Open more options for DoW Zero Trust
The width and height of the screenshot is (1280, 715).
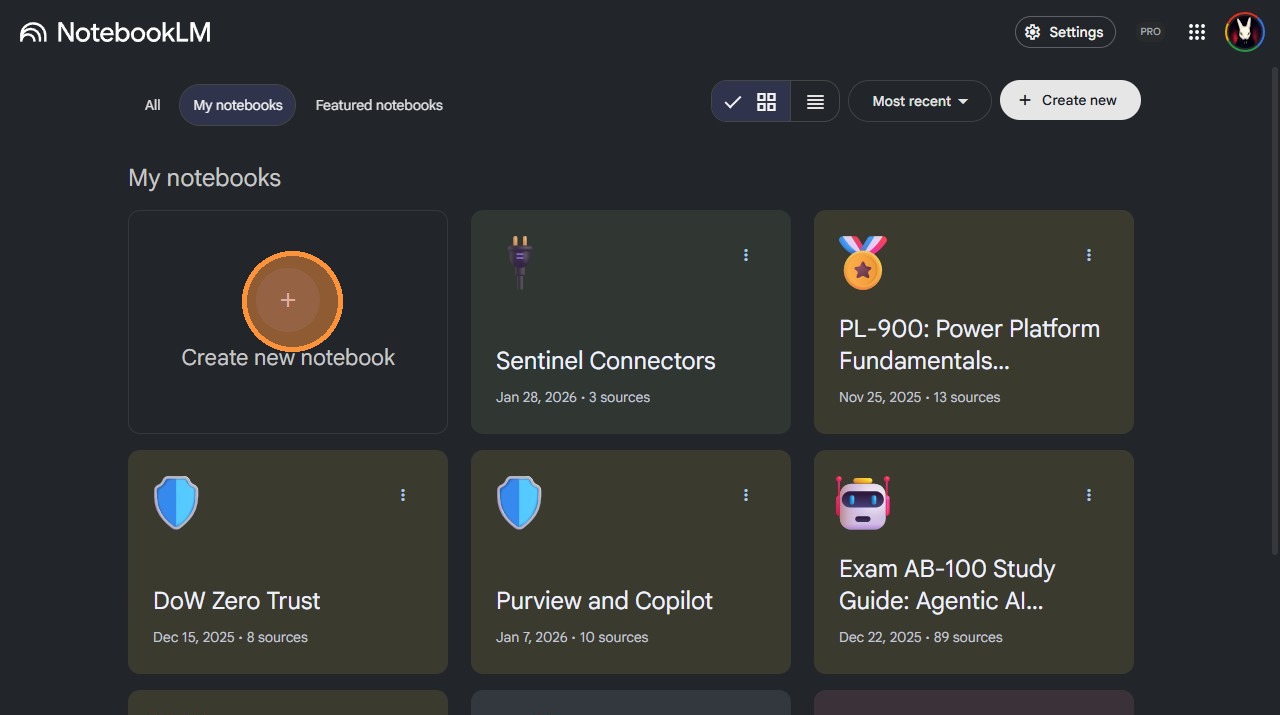[403, 495]
